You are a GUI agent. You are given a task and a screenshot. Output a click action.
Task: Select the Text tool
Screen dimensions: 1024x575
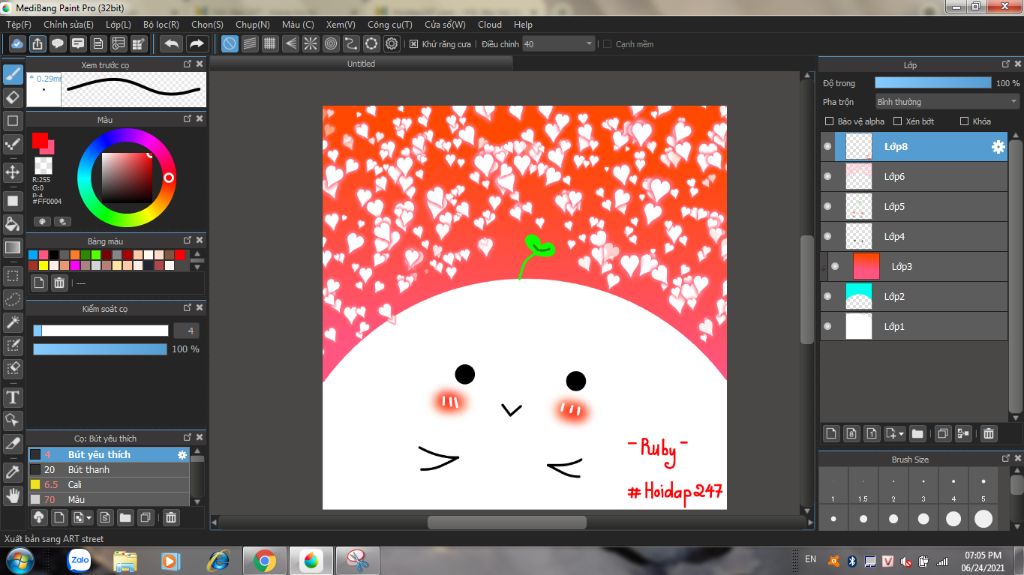pyautogui.click(x=12, y=397)
